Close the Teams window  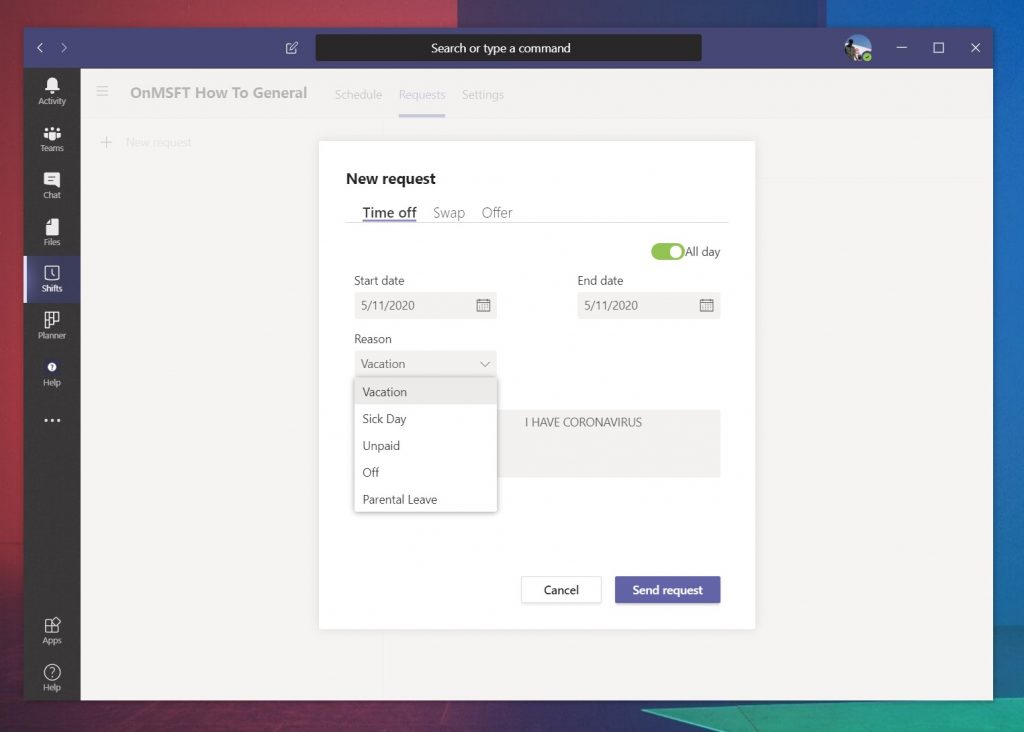[x=975, y=48]
